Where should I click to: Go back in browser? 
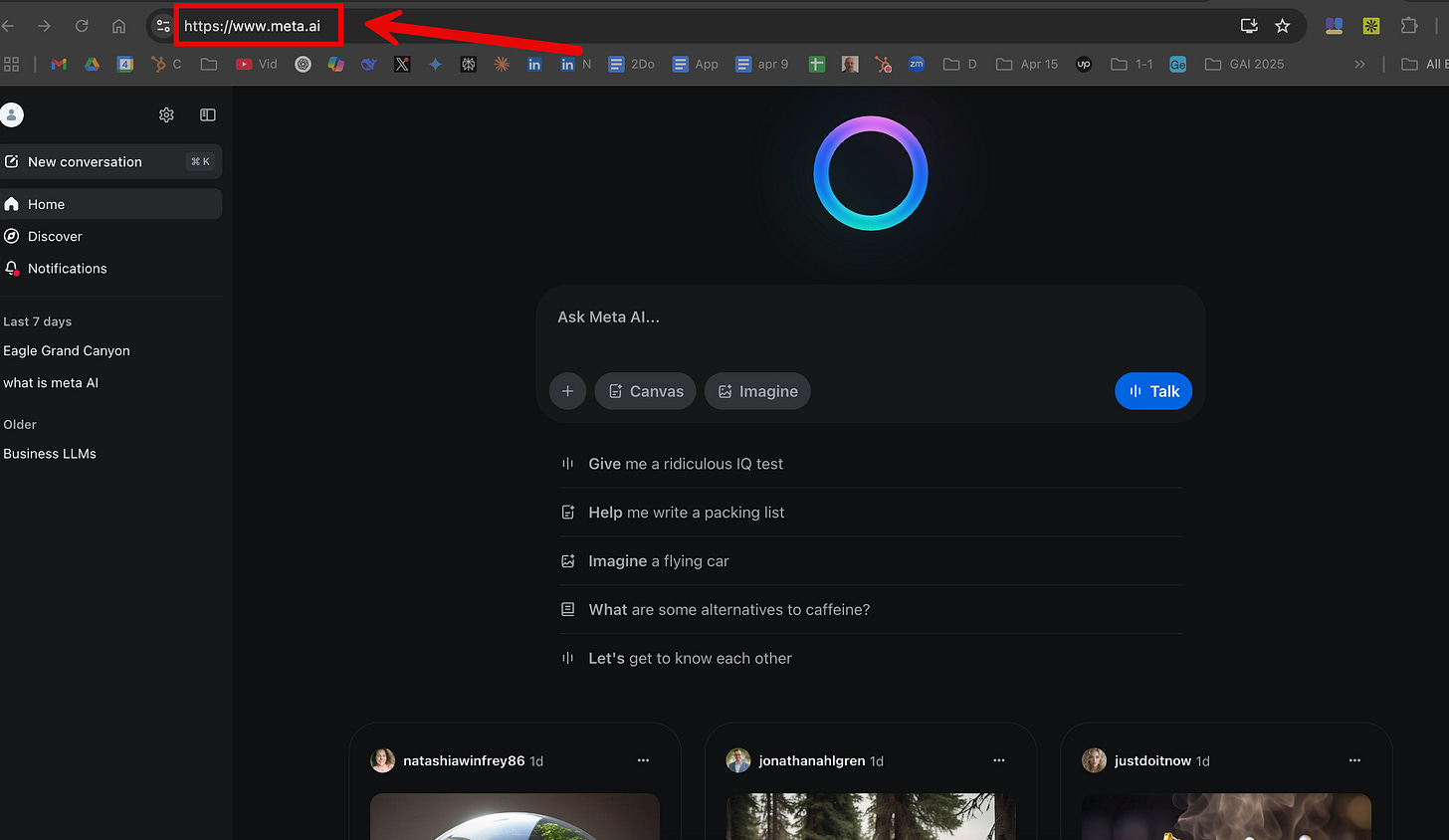[8, 26]
